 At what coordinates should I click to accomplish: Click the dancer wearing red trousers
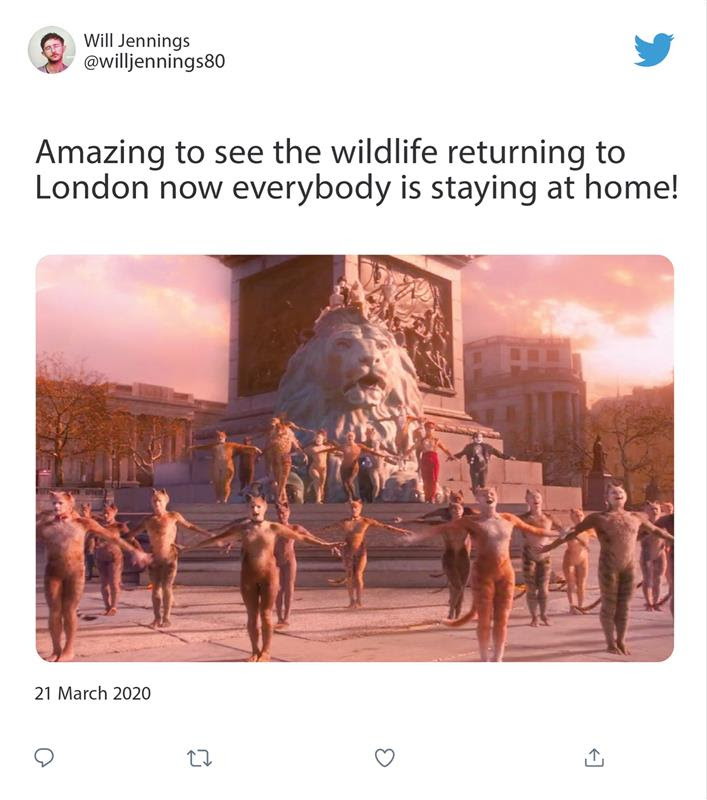click(x=430, y=462)
